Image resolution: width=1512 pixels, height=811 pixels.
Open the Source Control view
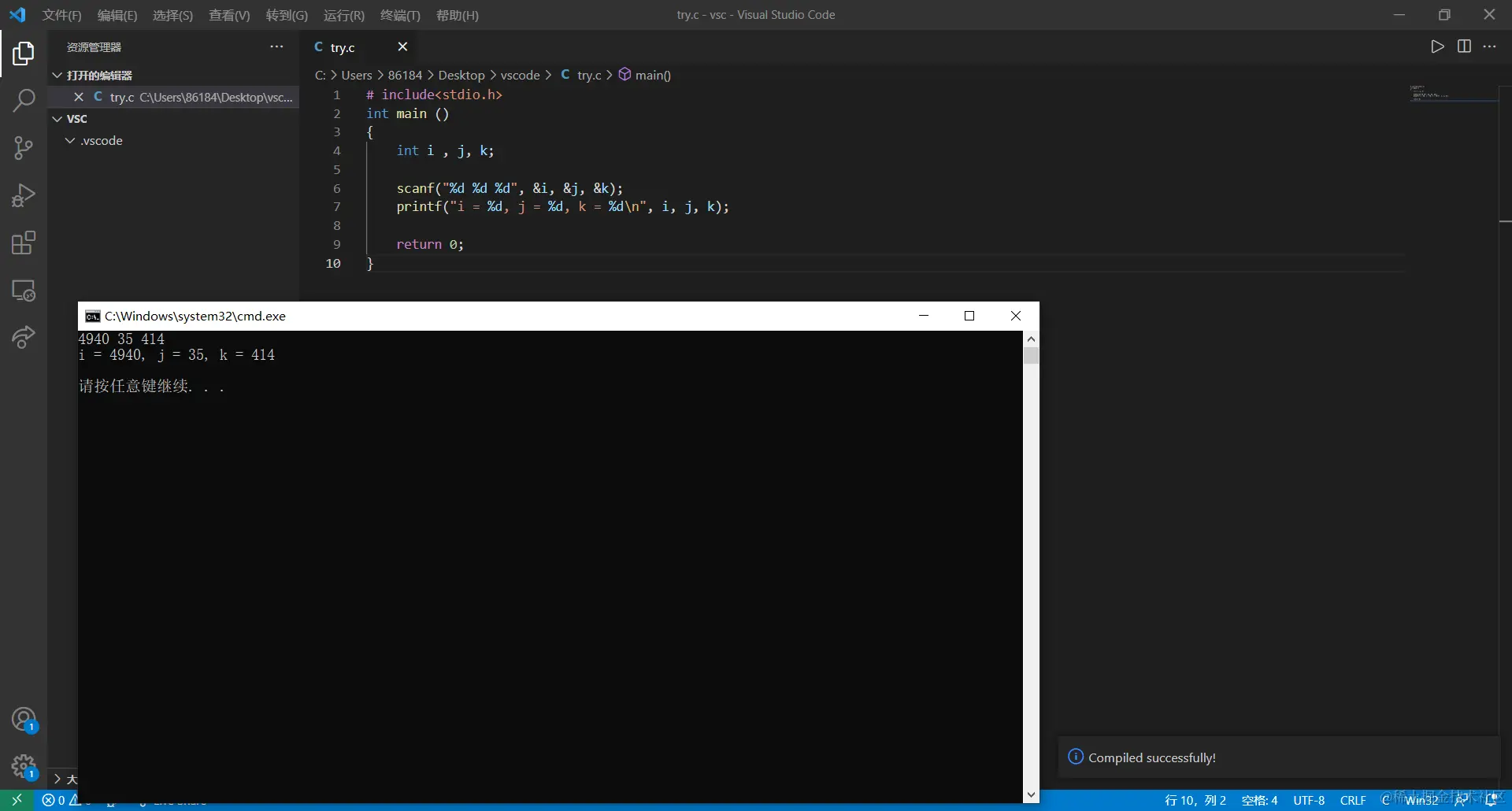pyautogui.click(x=24, y=148)
